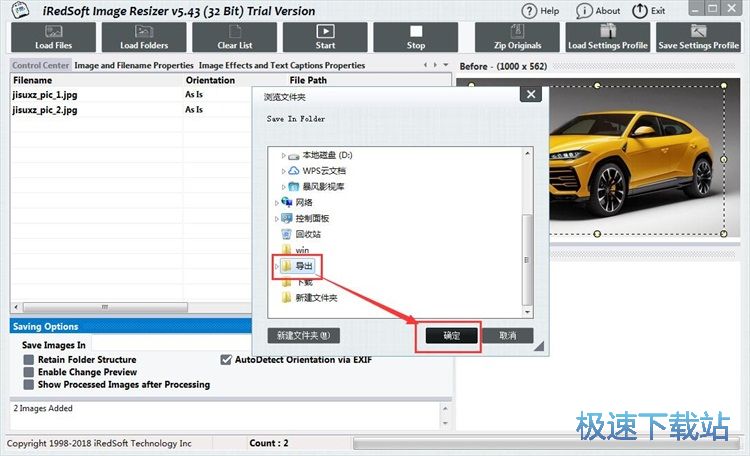
Task: Click the tab scroll left arrow
Action: 425,65
